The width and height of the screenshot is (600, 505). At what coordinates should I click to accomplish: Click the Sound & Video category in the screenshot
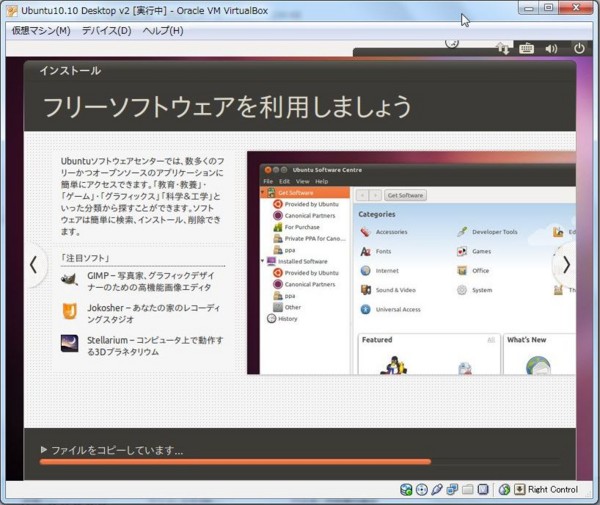pyautogui.click(x=388, y=290)
